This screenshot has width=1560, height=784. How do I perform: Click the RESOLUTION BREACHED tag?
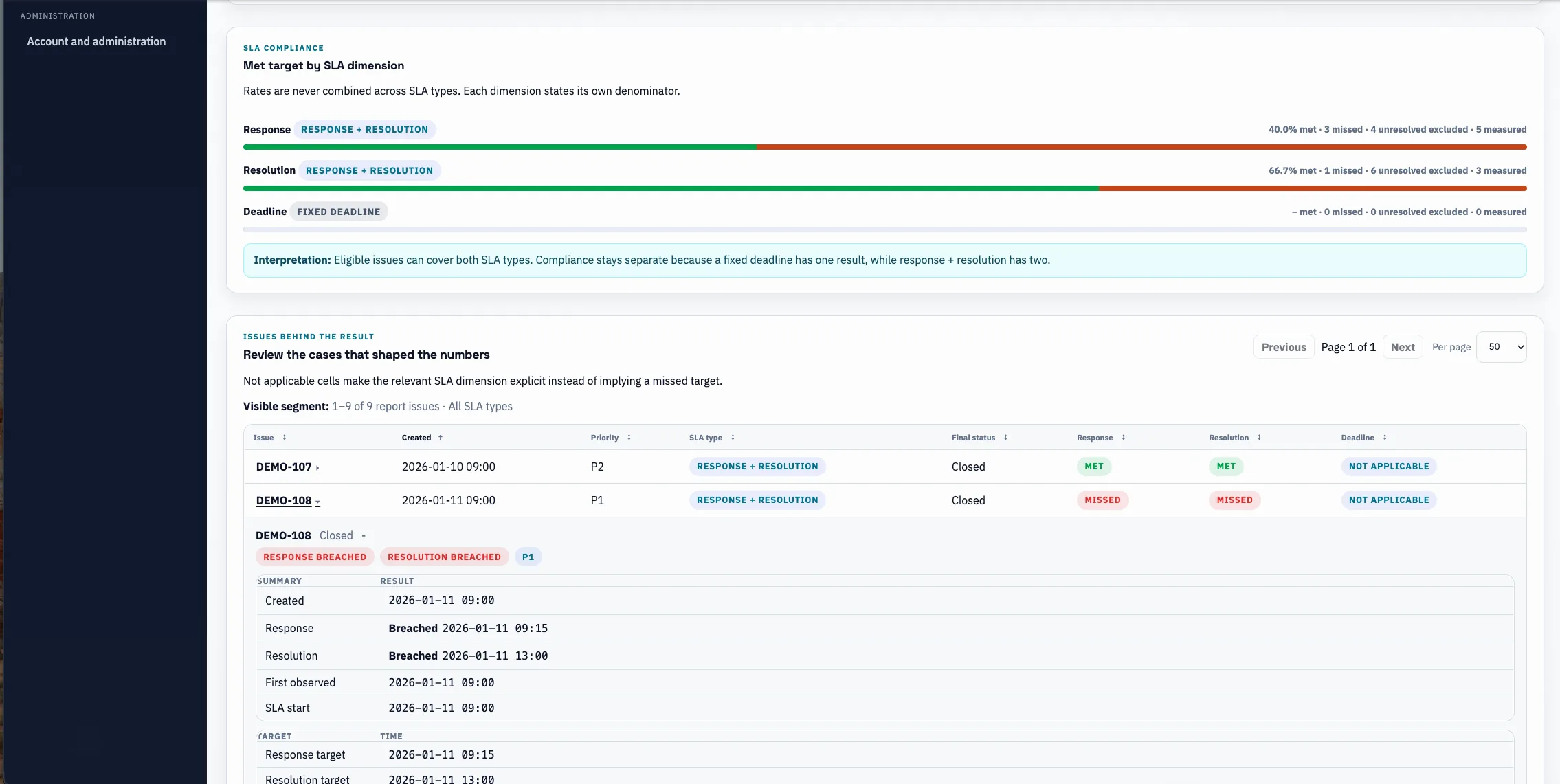(444, 557)
